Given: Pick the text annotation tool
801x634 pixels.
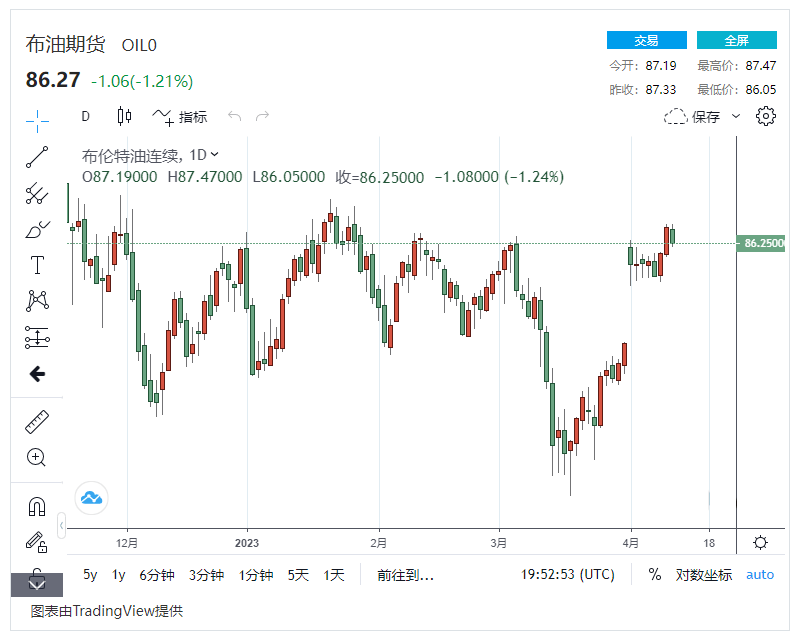Looking at the screenshot, I should point(37,265).
